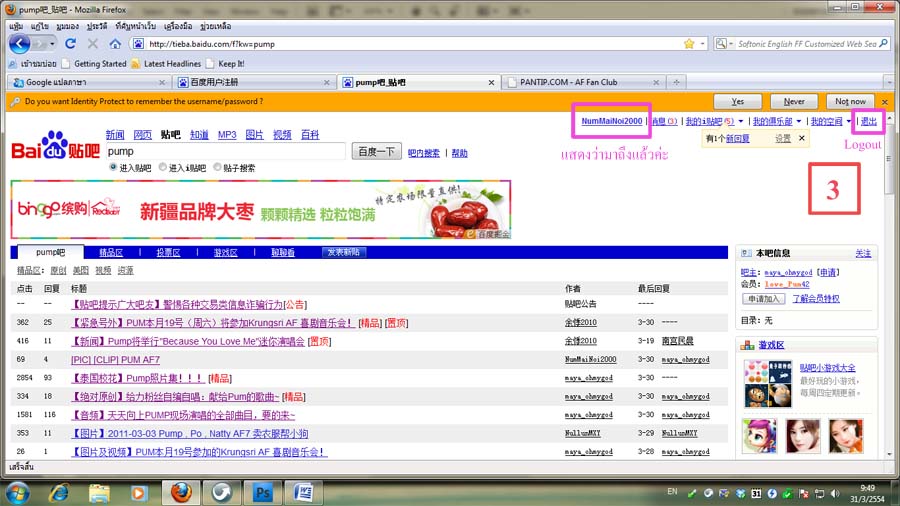Select the 贴子搜索 radio button
Viewport: 900px width, 506px height.
(x=217, y=168)
